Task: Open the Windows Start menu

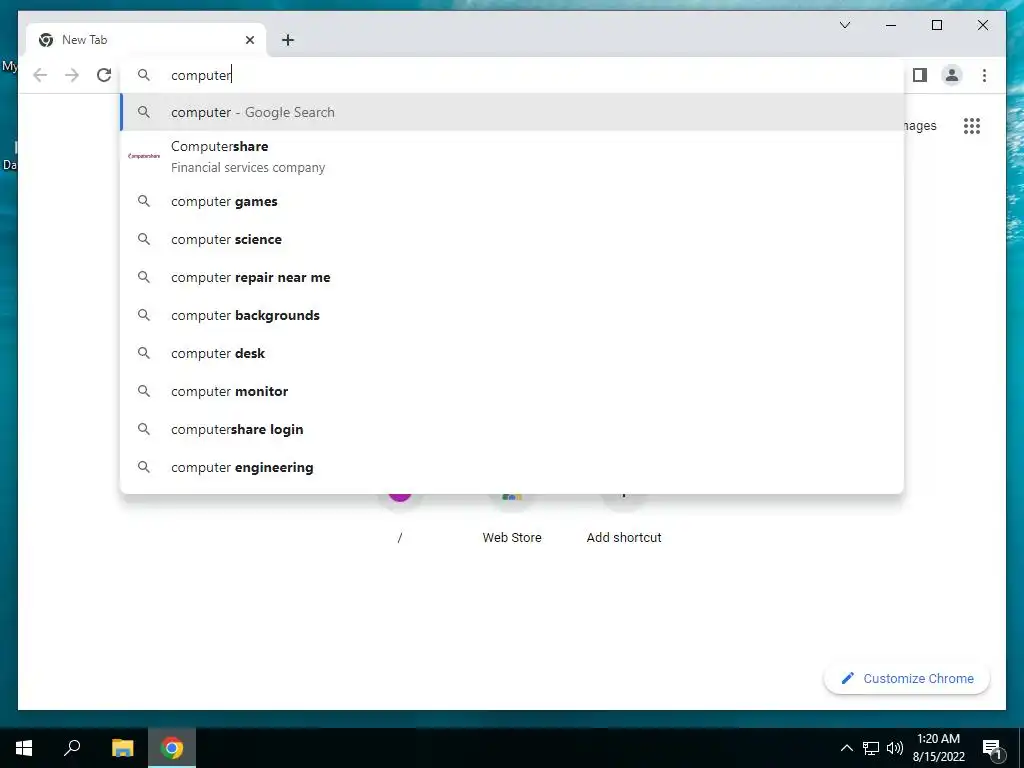Action: (24, 748)
